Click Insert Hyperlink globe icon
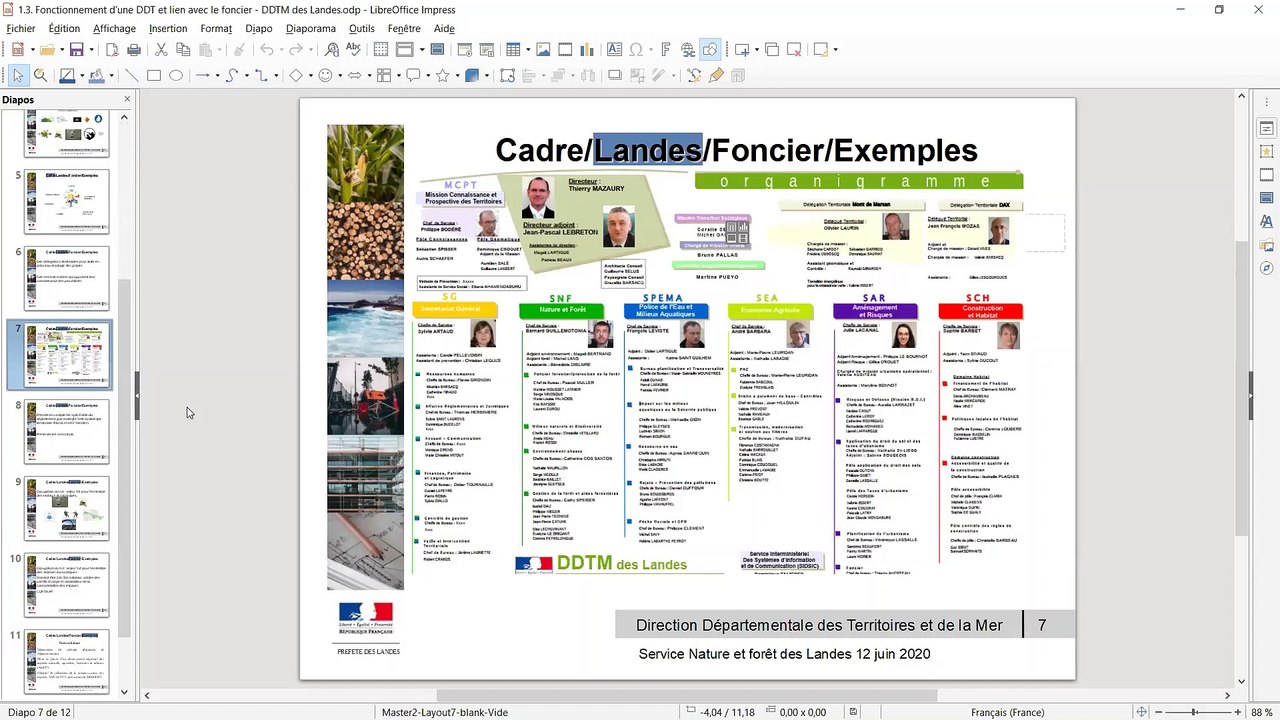 (688, 49)
